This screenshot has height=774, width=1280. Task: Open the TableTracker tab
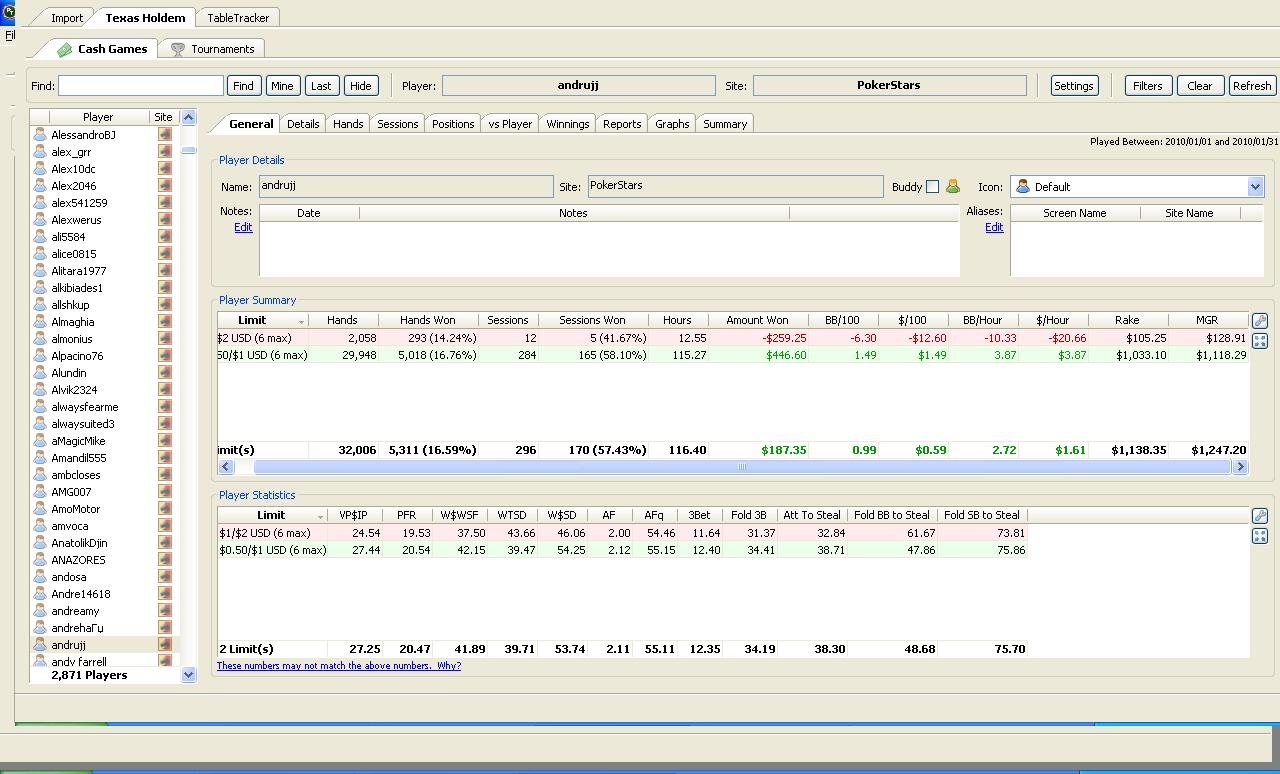coord(238,18)
